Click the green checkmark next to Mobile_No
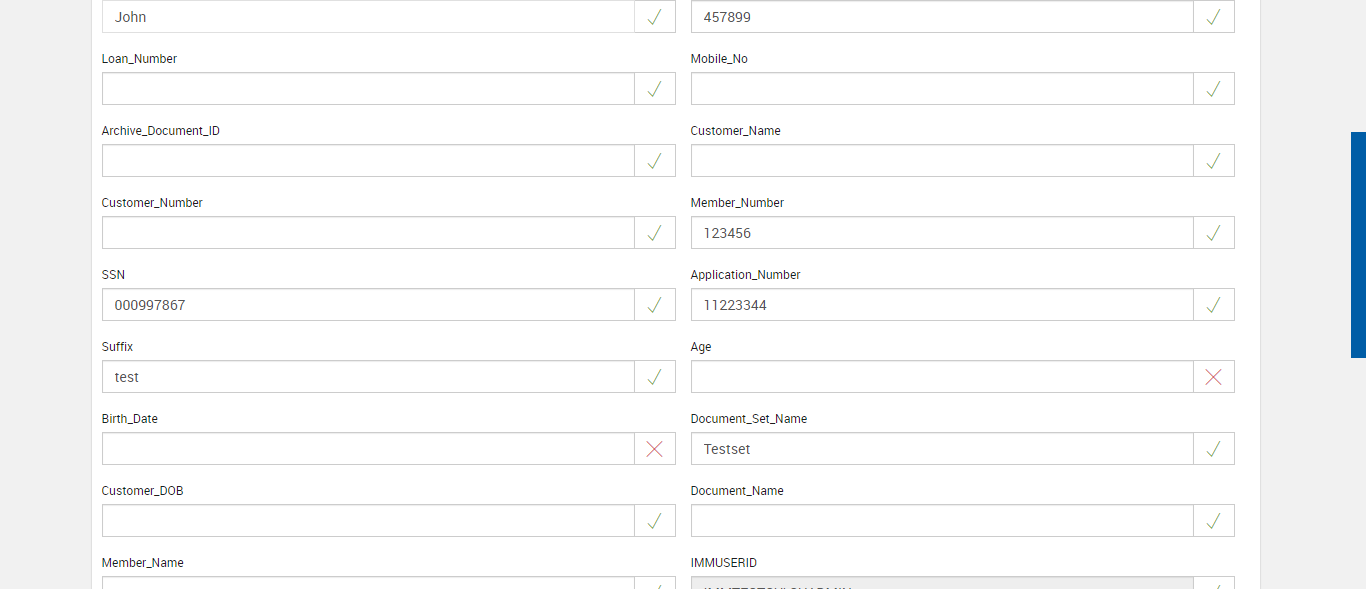1366x589 pixels. coord(1213,89)
